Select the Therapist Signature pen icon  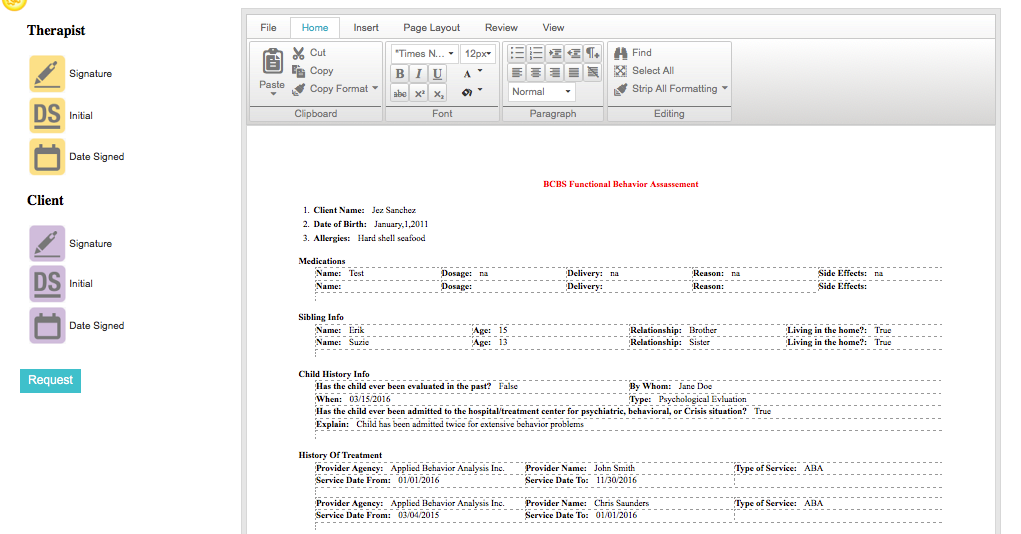(47, 74)
